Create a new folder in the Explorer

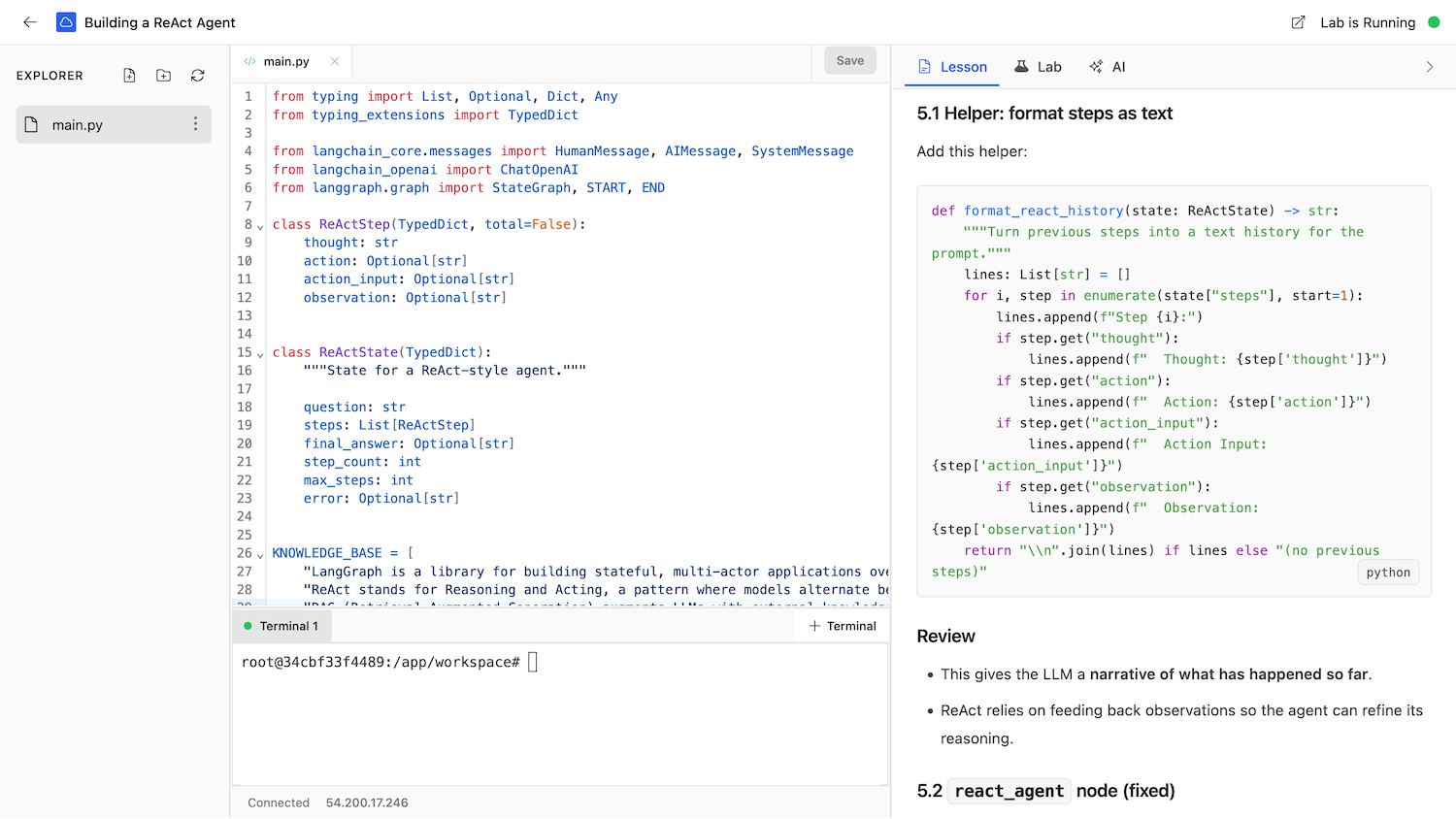[163, 75]
